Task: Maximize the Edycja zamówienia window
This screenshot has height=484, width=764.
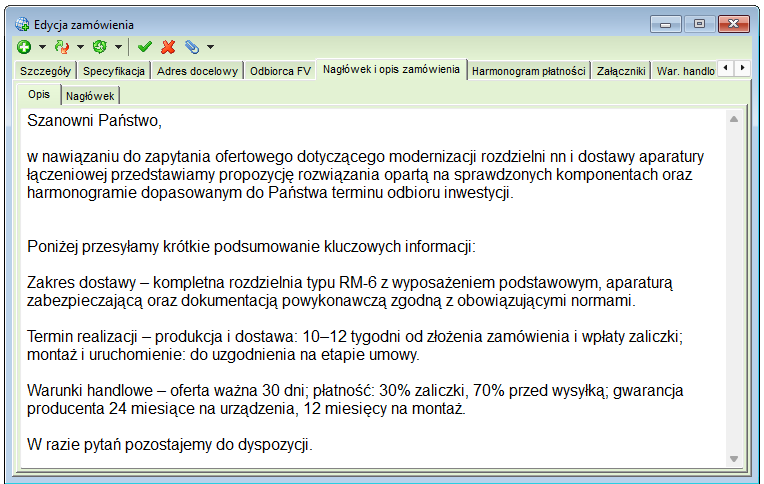Action: (699, 23)
